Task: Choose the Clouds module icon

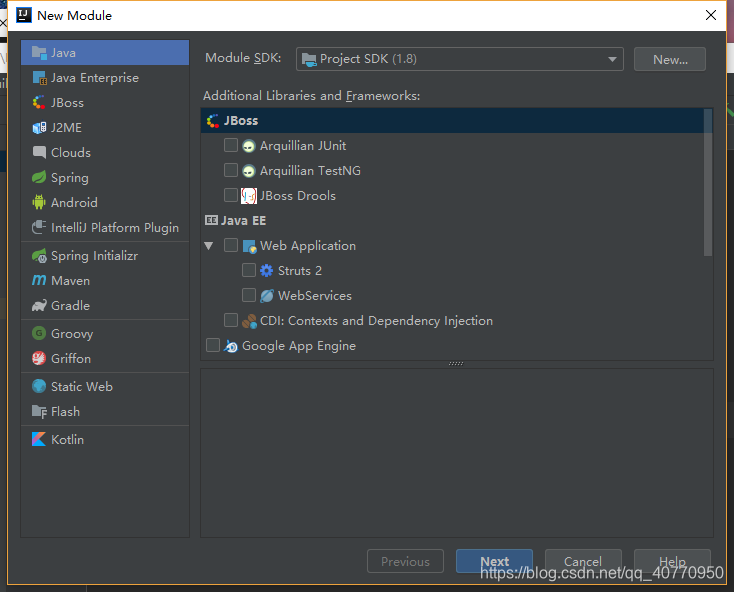Action: pyautogui.click(x=39, y=152)
